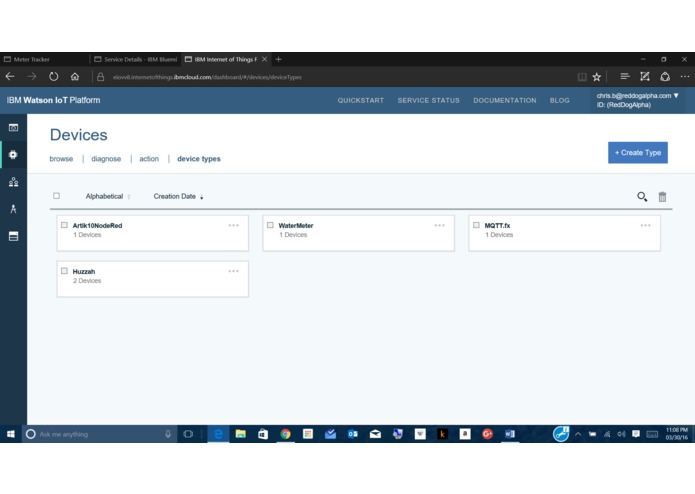Open the WaterMeter device type name

click(x=296, y=226)
